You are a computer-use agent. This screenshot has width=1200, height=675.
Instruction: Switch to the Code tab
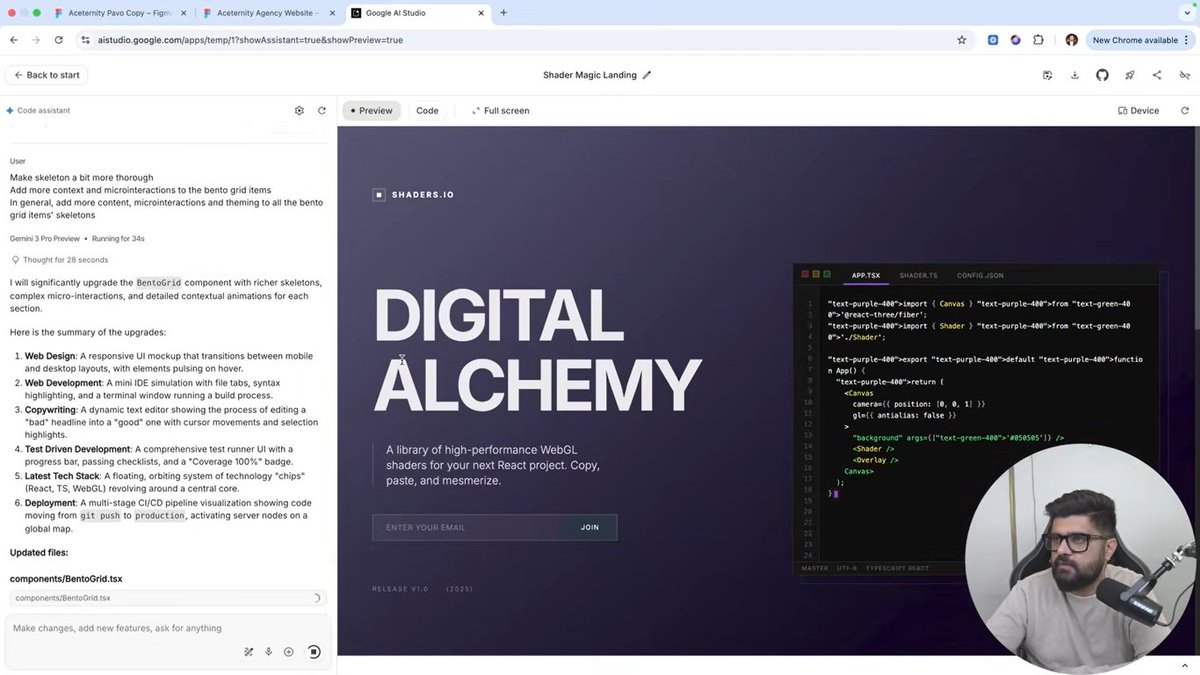click(427, 110)
